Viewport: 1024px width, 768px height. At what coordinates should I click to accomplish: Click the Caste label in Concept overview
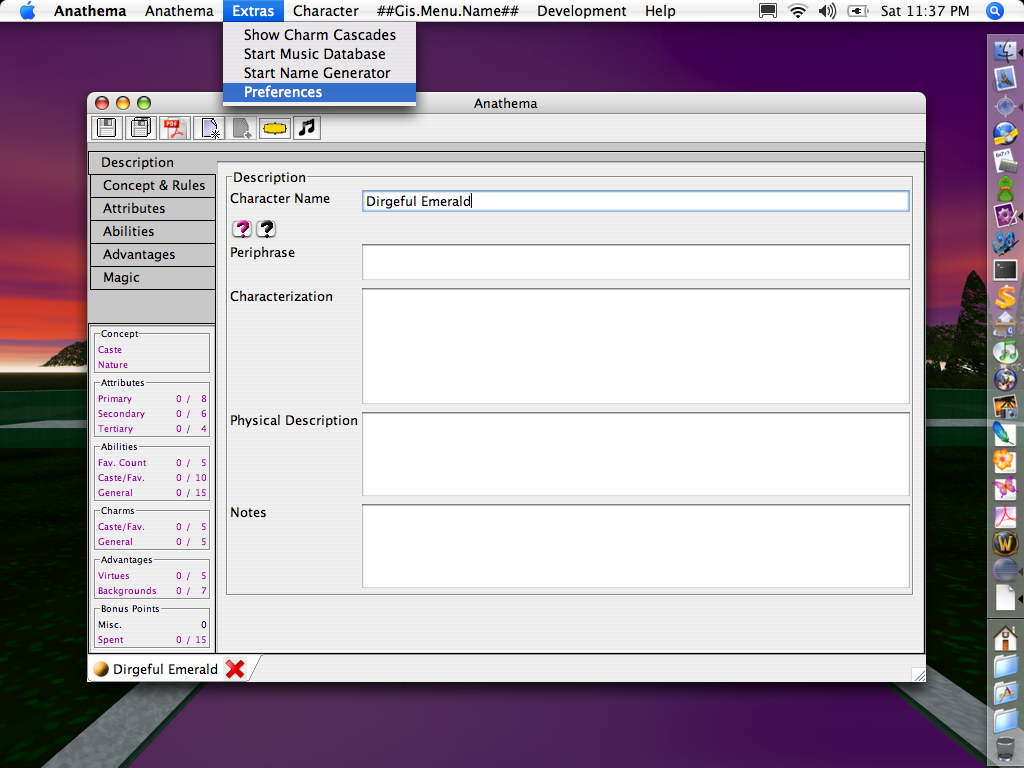click(110, 350)
